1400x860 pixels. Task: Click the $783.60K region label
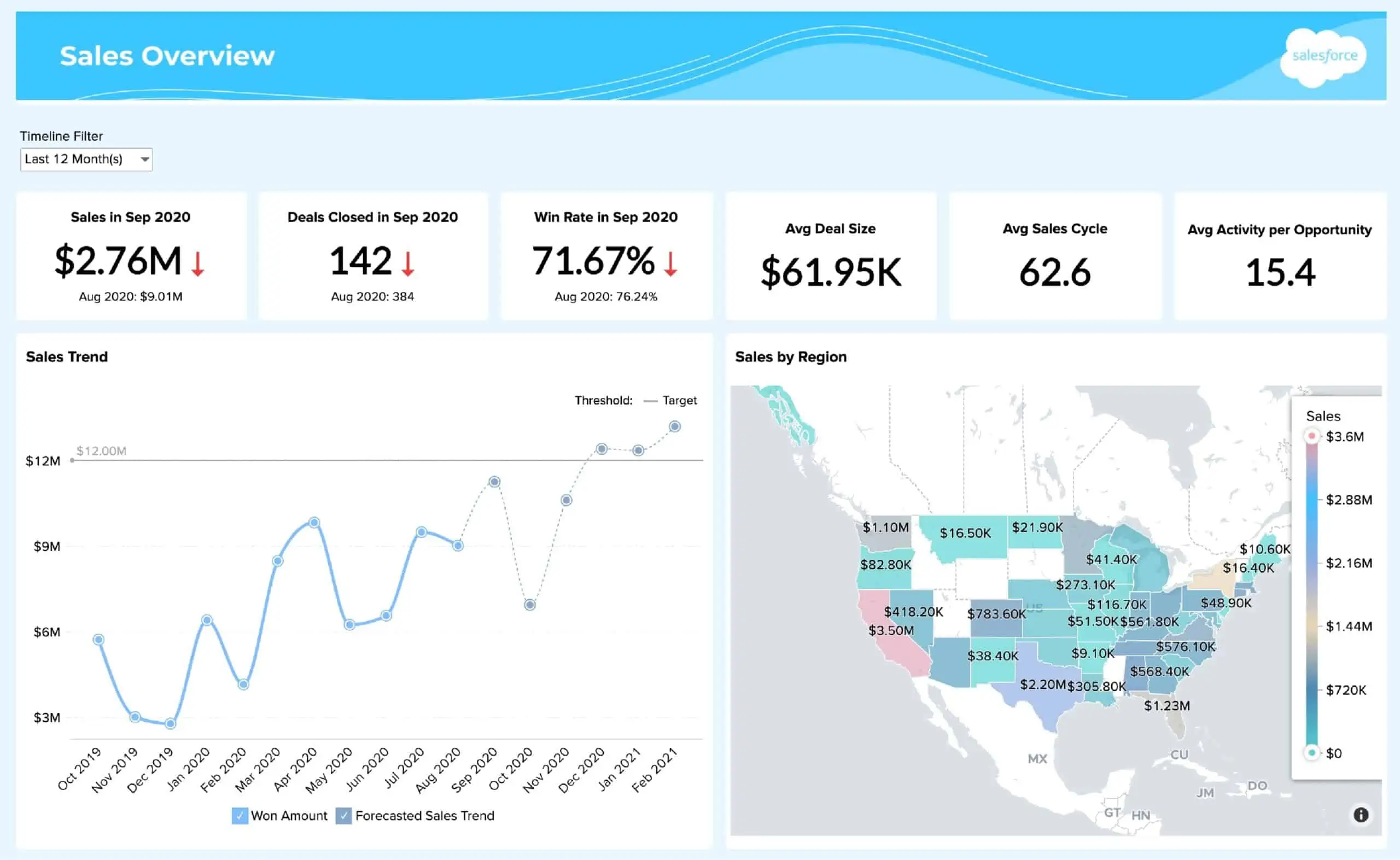(x=996, y=614)
